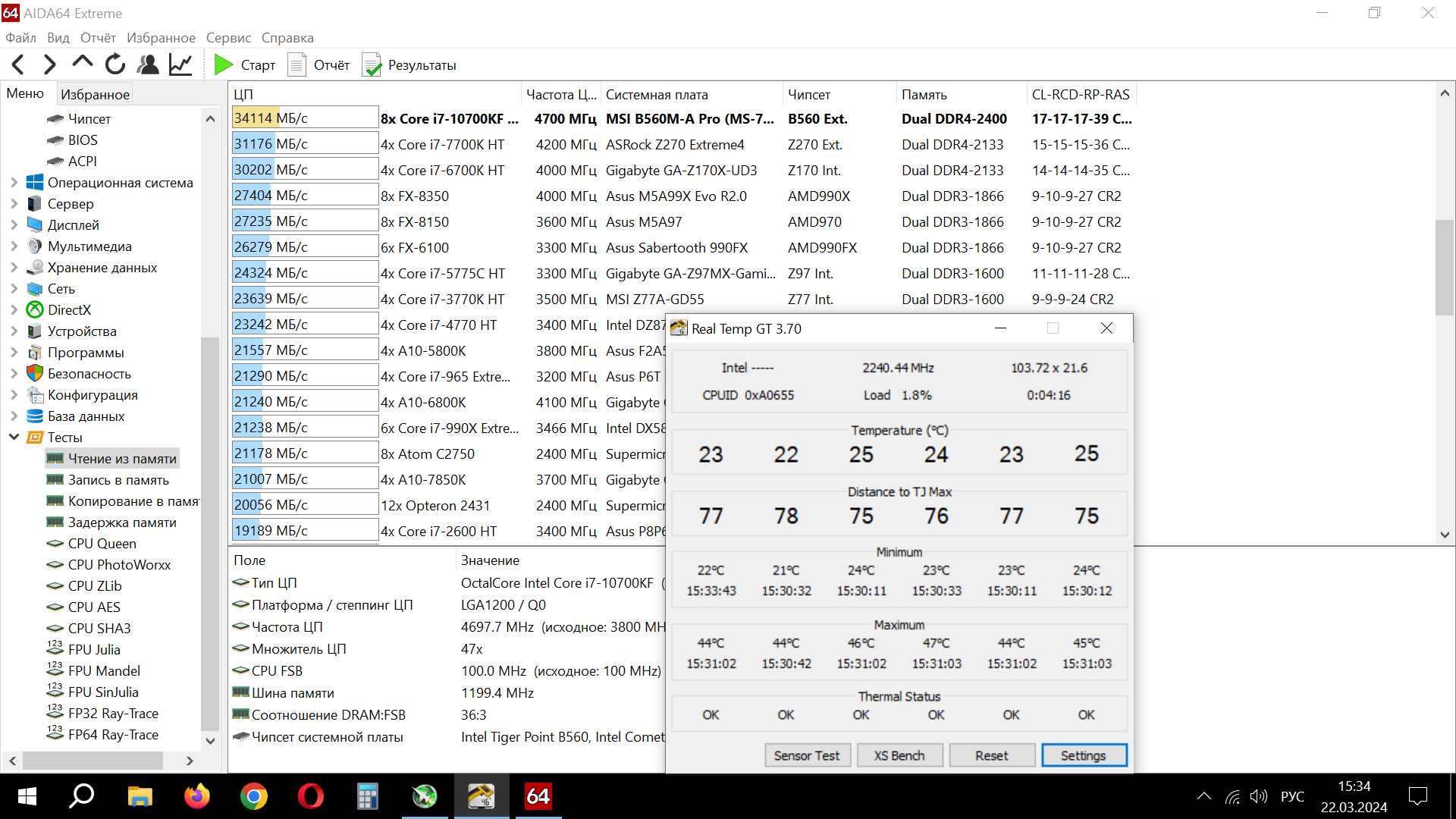Open the Файл menu

[20, 38]
